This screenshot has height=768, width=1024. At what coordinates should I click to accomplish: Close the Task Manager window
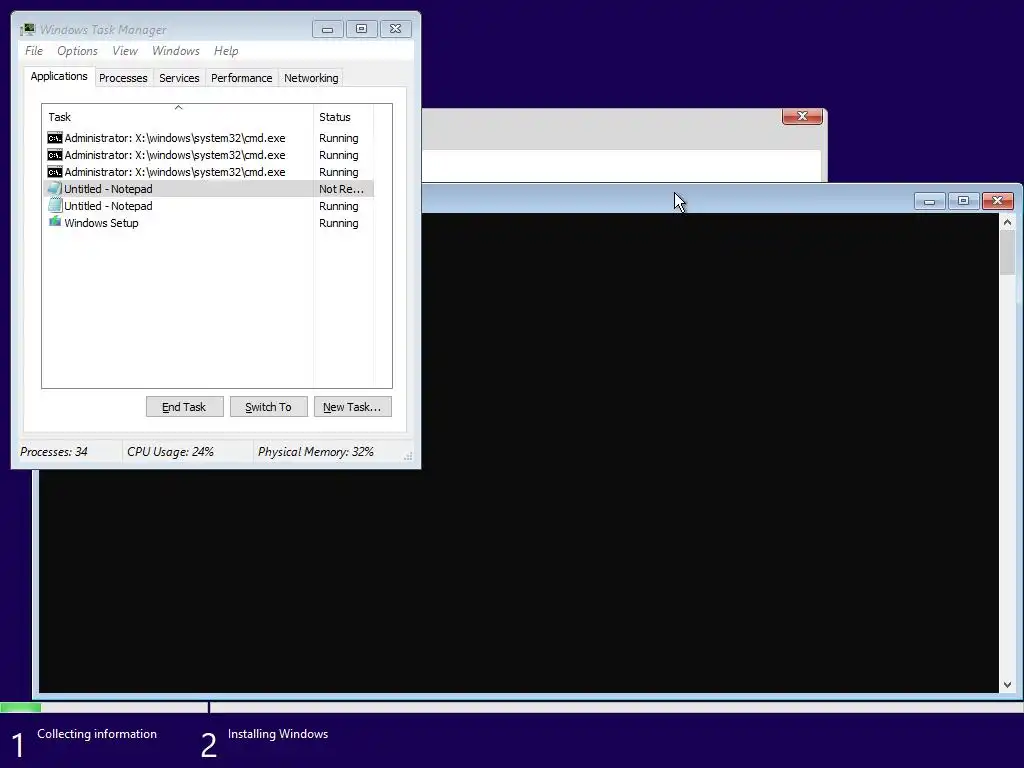(x=395, y=29)
